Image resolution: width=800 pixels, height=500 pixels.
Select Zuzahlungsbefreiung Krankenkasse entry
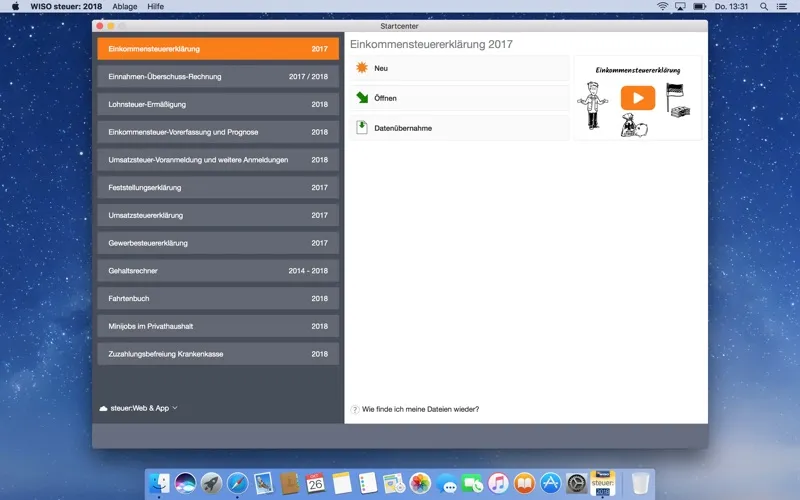coord(218,354)
